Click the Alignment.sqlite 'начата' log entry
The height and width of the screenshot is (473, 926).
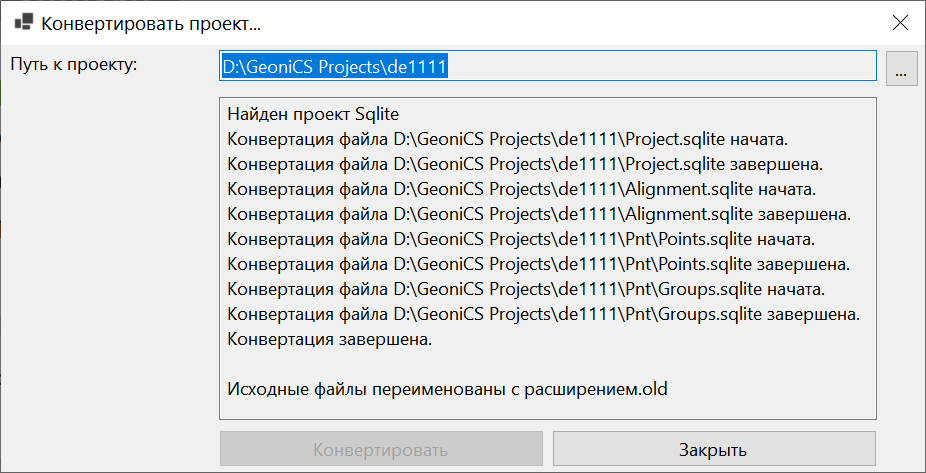(522, 188)
